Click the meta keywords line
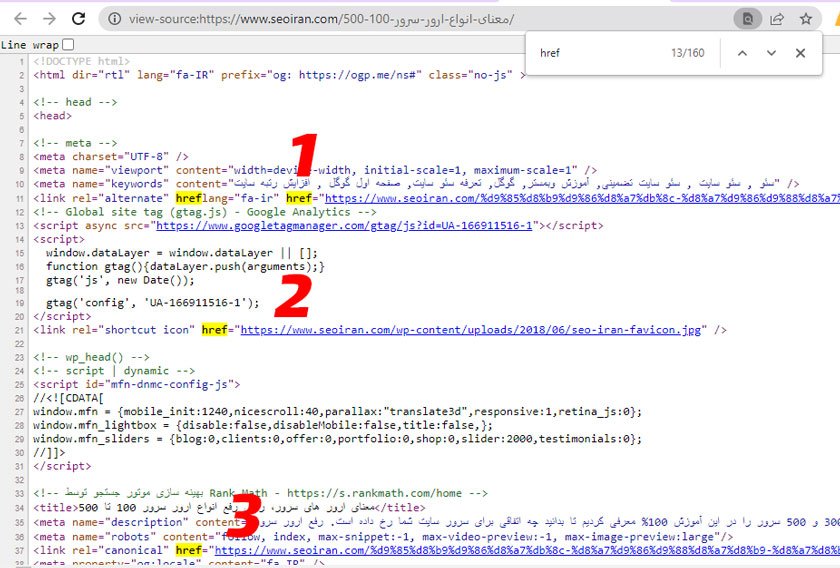 [416, 184]
